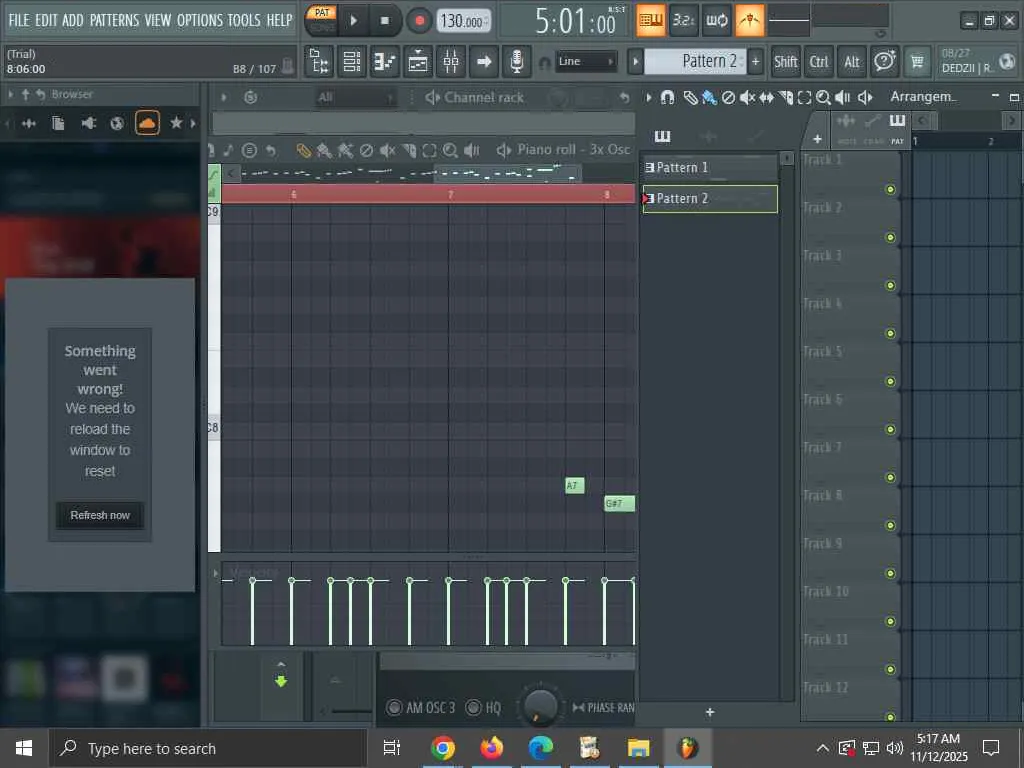The height and width of the screenshot is (768, 1024).
Task: Open the OPTIONS menu
Action: point(200,20)
